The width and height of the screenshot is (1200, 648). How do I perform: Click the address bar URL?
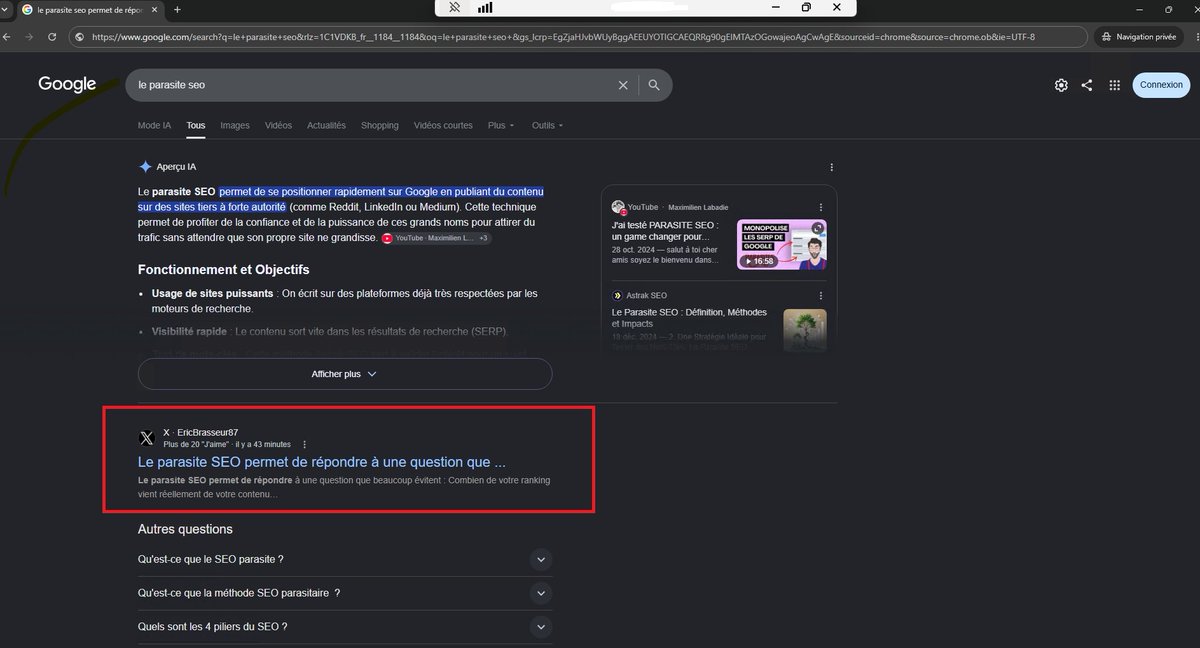point(563,37)
